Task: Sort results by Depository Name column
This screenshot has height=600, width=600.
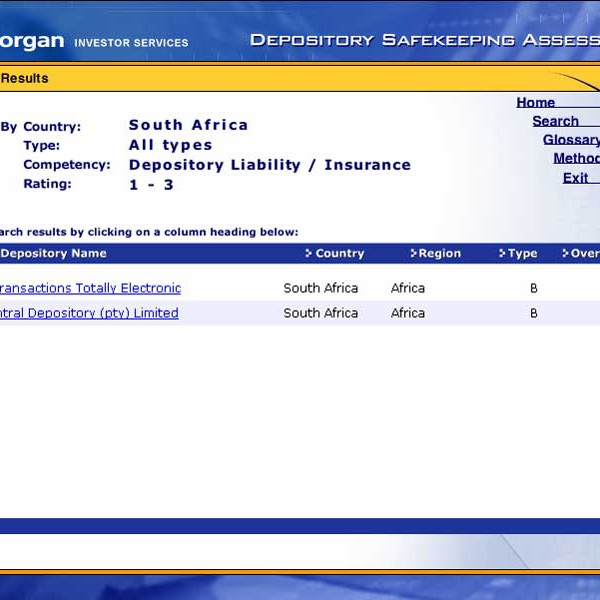Action: tap(53, 254)
